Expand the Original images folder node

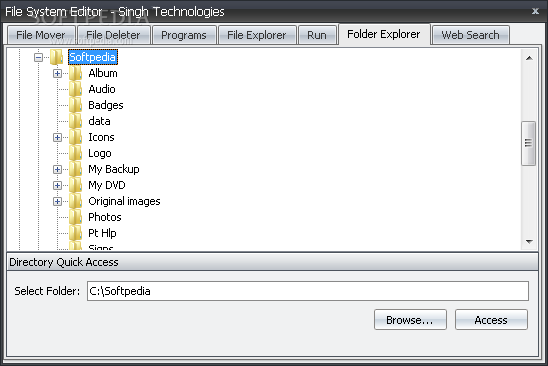(x=57, y=201)
